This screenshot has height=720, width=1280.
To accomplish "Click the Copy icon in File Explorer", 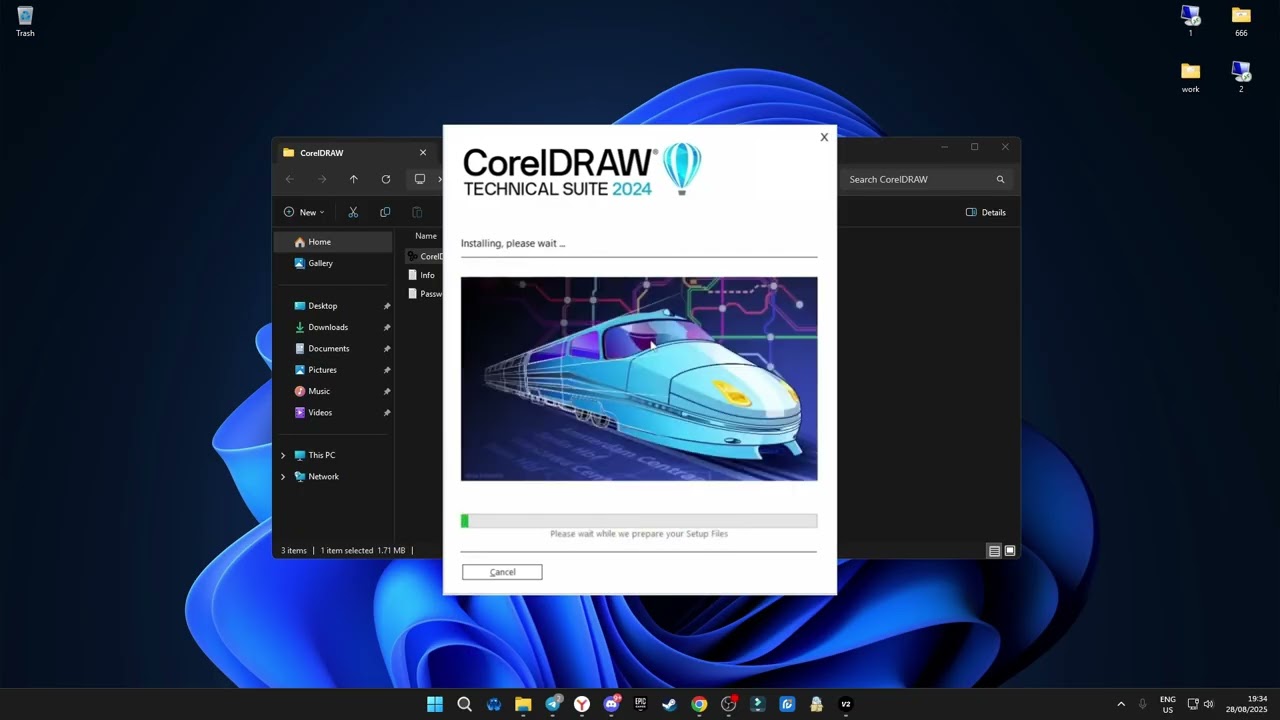I will coord(385,212).
